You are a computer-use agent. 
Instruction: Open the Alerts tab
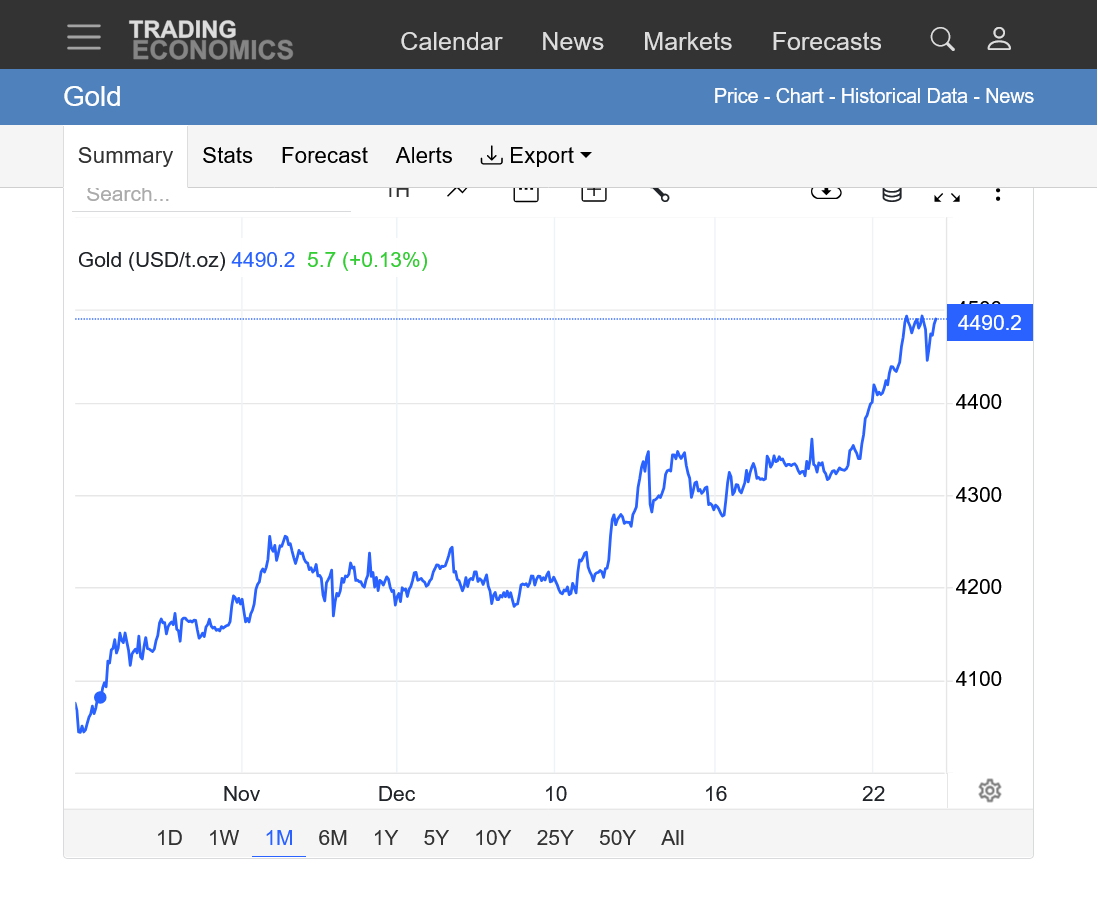424,156
